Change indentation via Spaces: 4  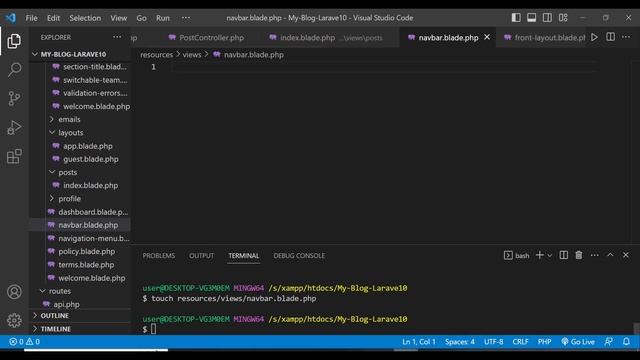[460, 342]
